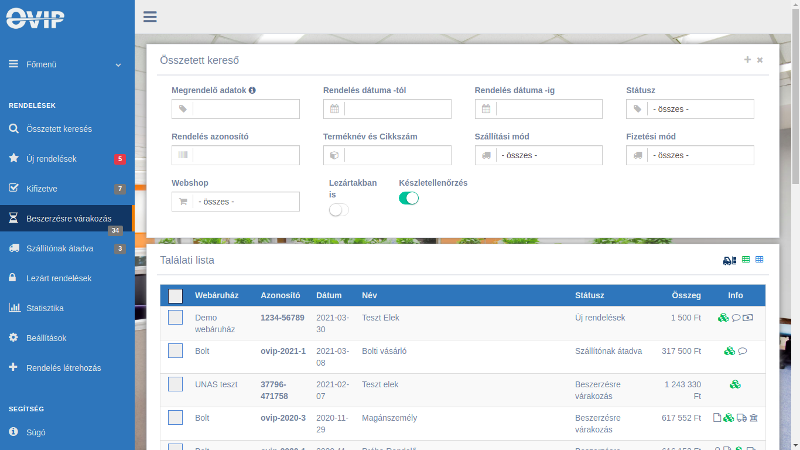Sort by Státusz column header
800x450 pixels.
point(589,295)
